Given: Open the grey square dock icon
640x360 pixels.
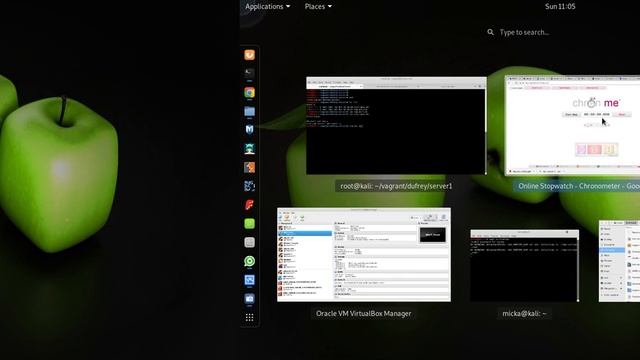Looking at the screenshot, I should click(249, 242).
